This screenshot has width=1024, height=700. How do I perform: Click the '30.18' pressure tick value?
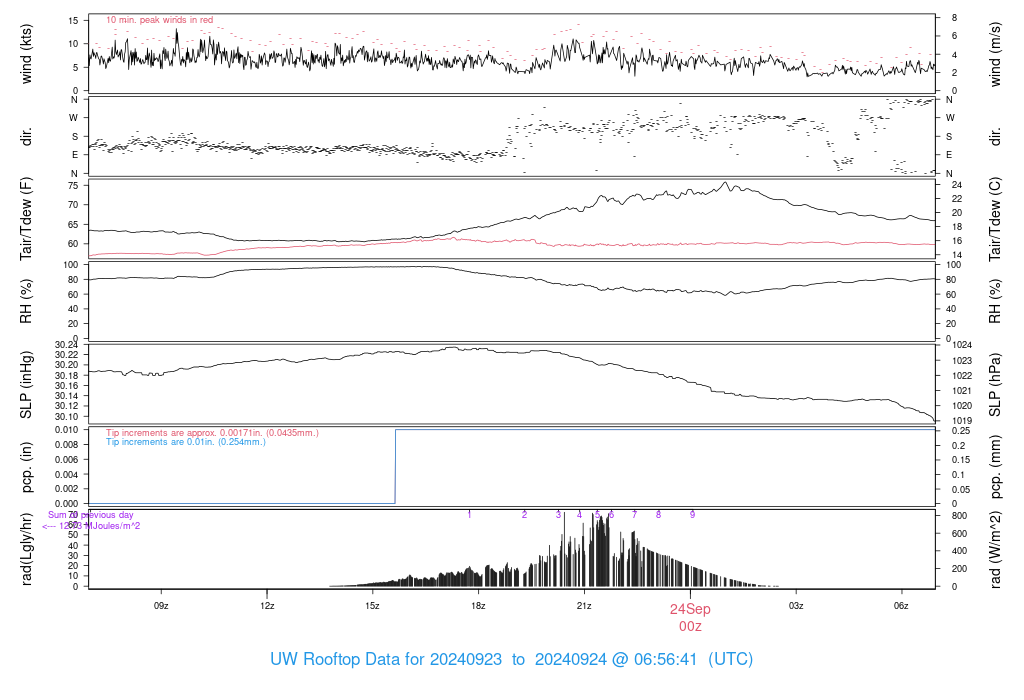[x=67, y=375]
